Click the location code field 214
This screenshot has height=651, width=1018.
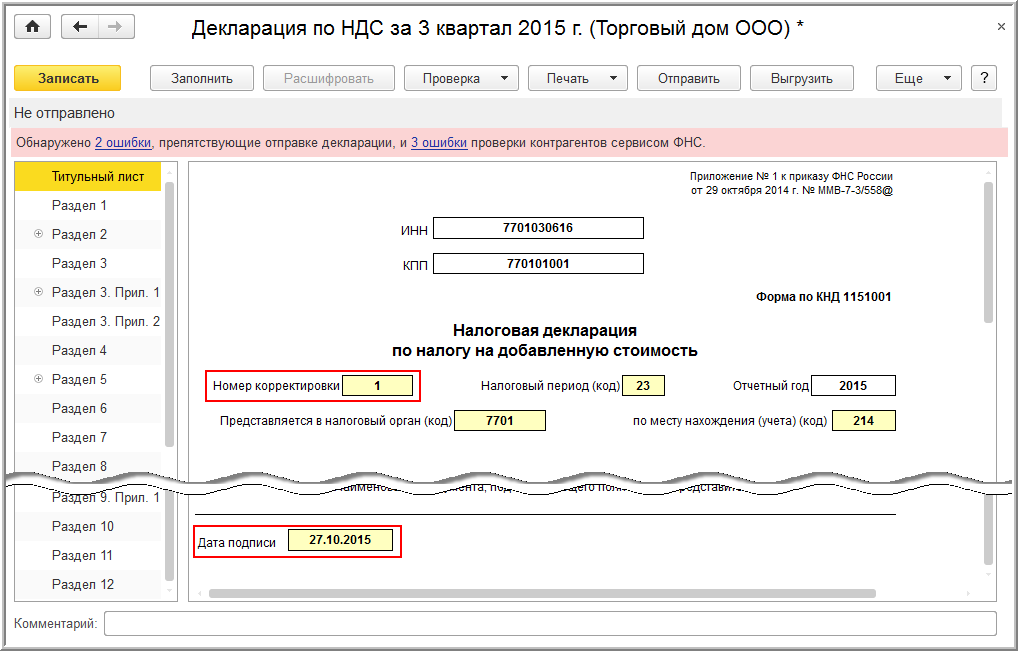[863, 421]
